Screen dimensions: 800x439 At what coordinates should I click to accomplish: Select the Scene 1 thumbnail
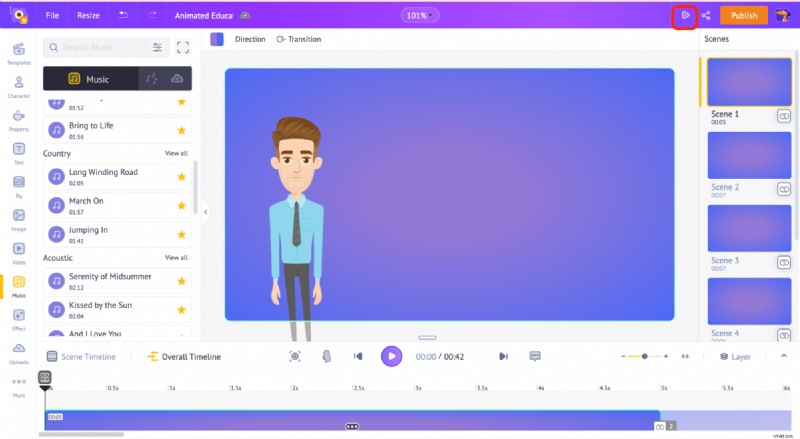pyautogui.click(x=749, y=82)
